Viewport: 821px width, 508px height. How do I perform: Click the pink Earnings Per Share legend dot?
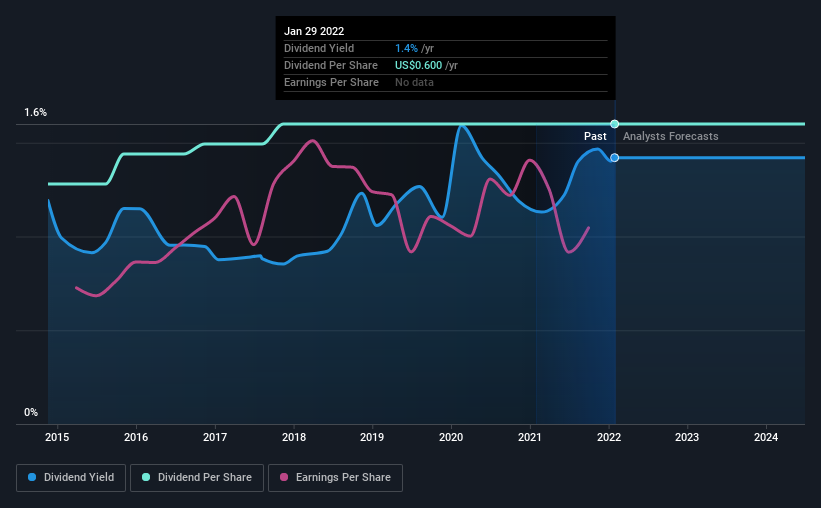click(284, 477)
